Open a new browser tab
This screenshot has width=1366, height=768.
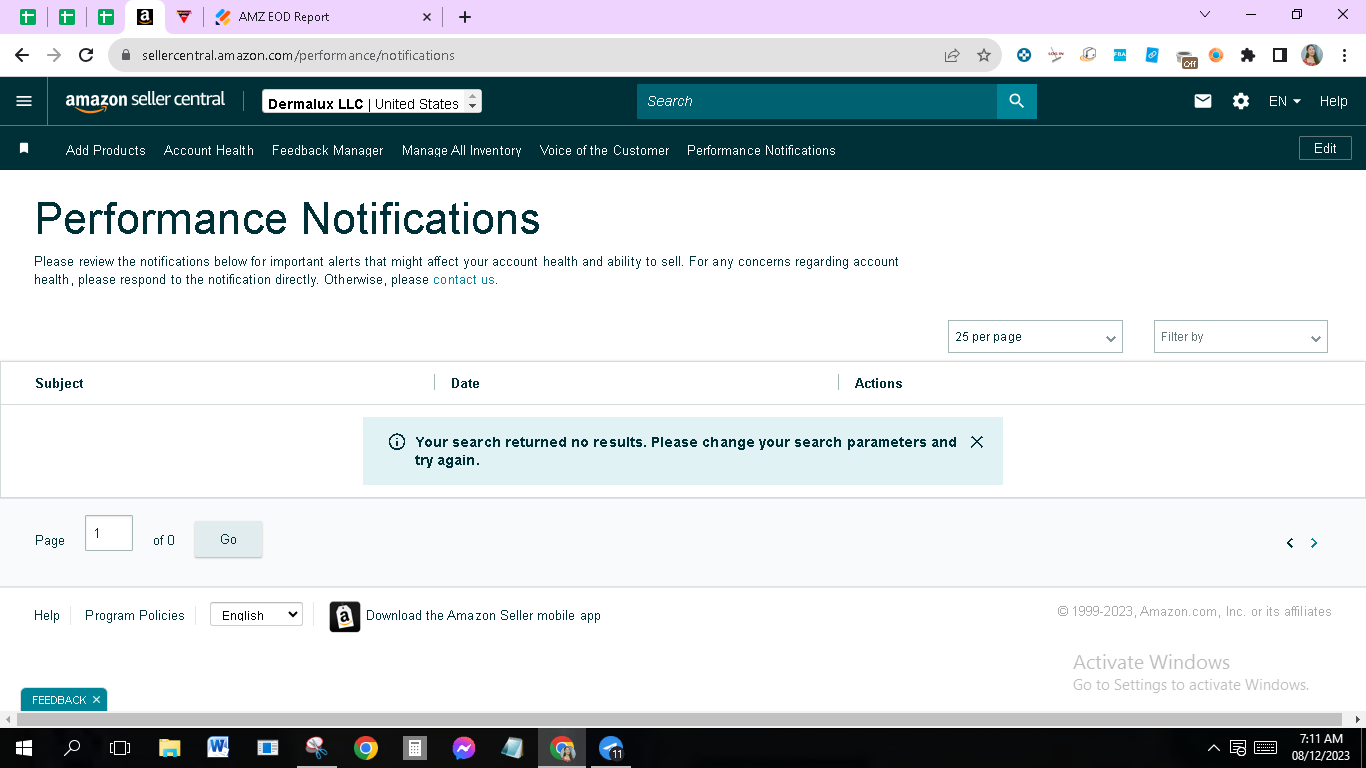(x=465, y=17)
